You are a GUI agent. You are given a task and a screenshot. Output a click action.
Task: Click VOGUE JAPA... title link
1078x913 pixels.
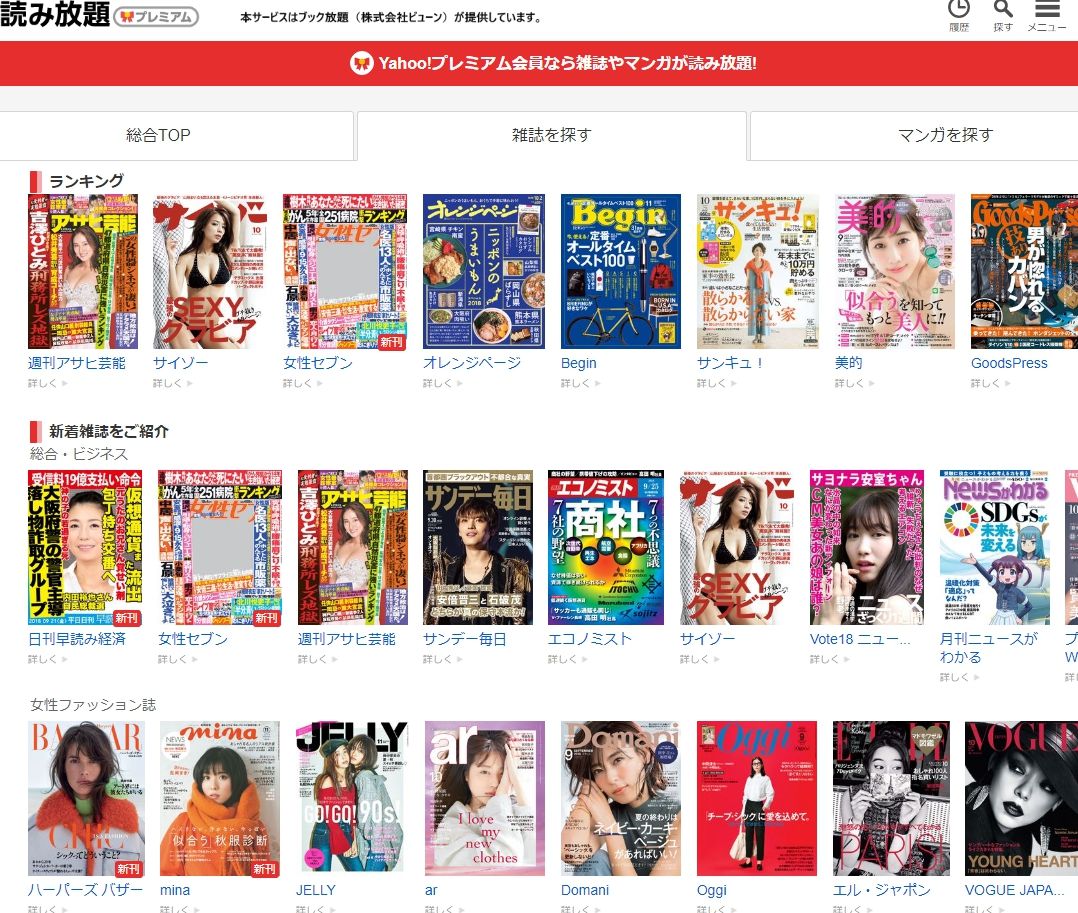pos(1015,890)
